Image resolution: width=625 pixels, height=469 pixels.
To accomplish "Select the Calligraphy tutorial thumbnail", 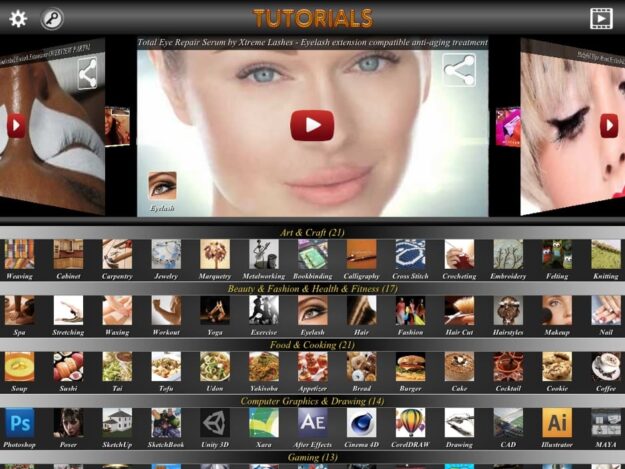I will [361, 254].
